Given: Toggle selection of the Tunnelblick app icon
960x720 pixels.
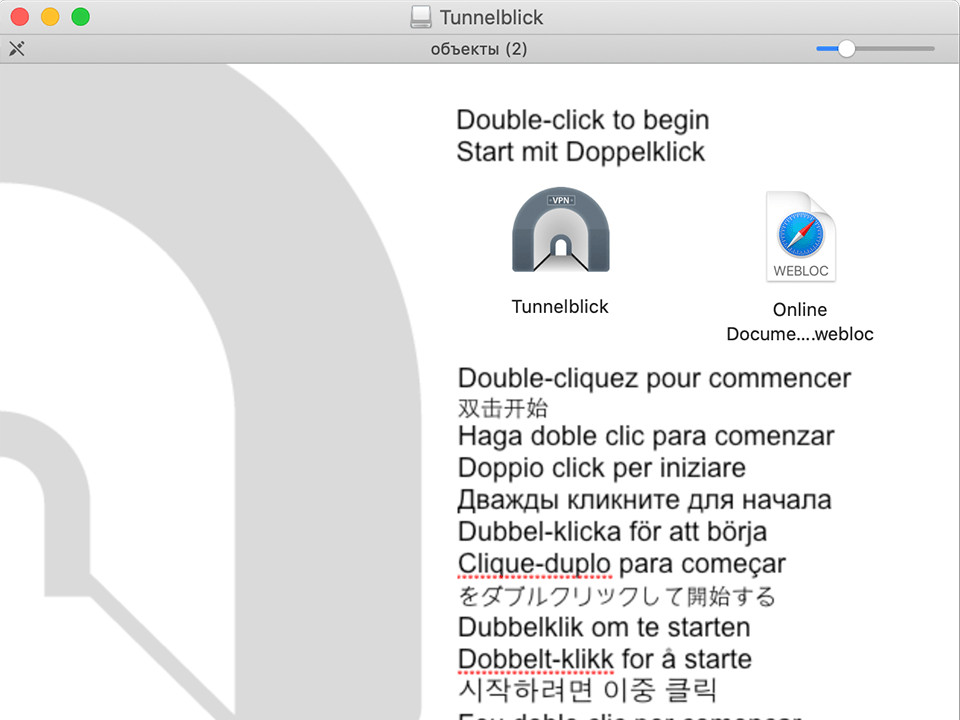Looking at the screenshot, I should point(560,232).
